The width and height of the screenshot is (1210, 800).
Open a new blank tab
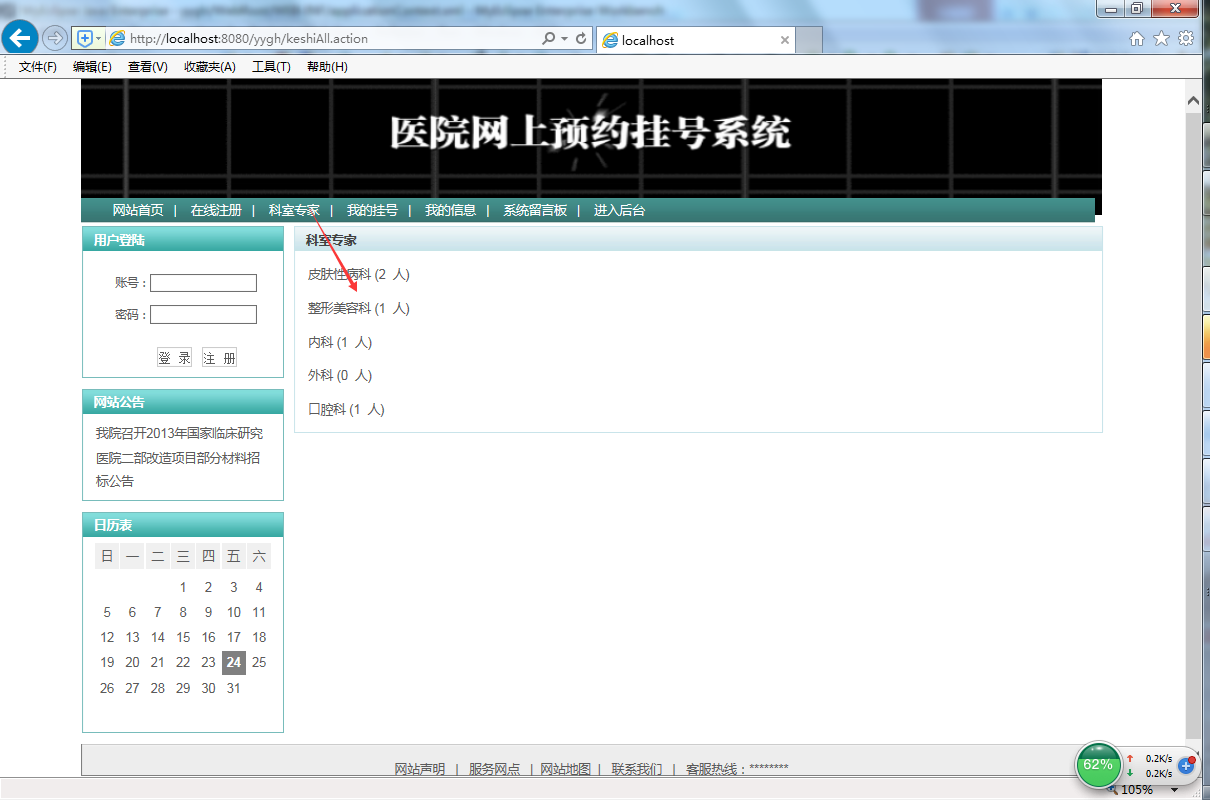(x=809, y=41)
